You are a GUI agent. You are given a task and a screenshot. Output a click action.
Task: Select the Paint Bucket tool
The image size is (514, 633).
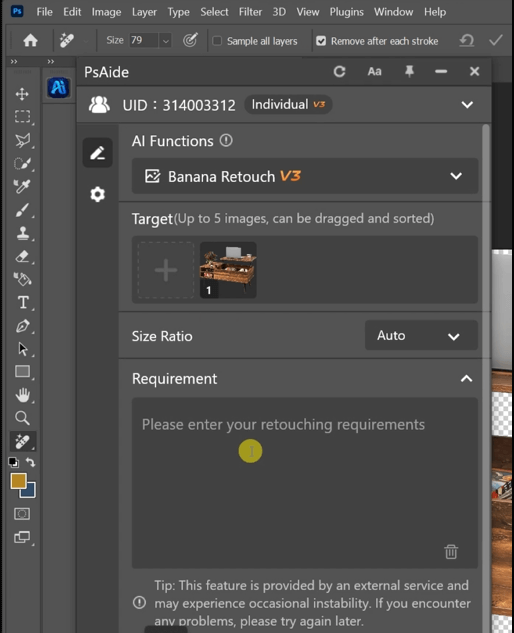coord(22,279)
